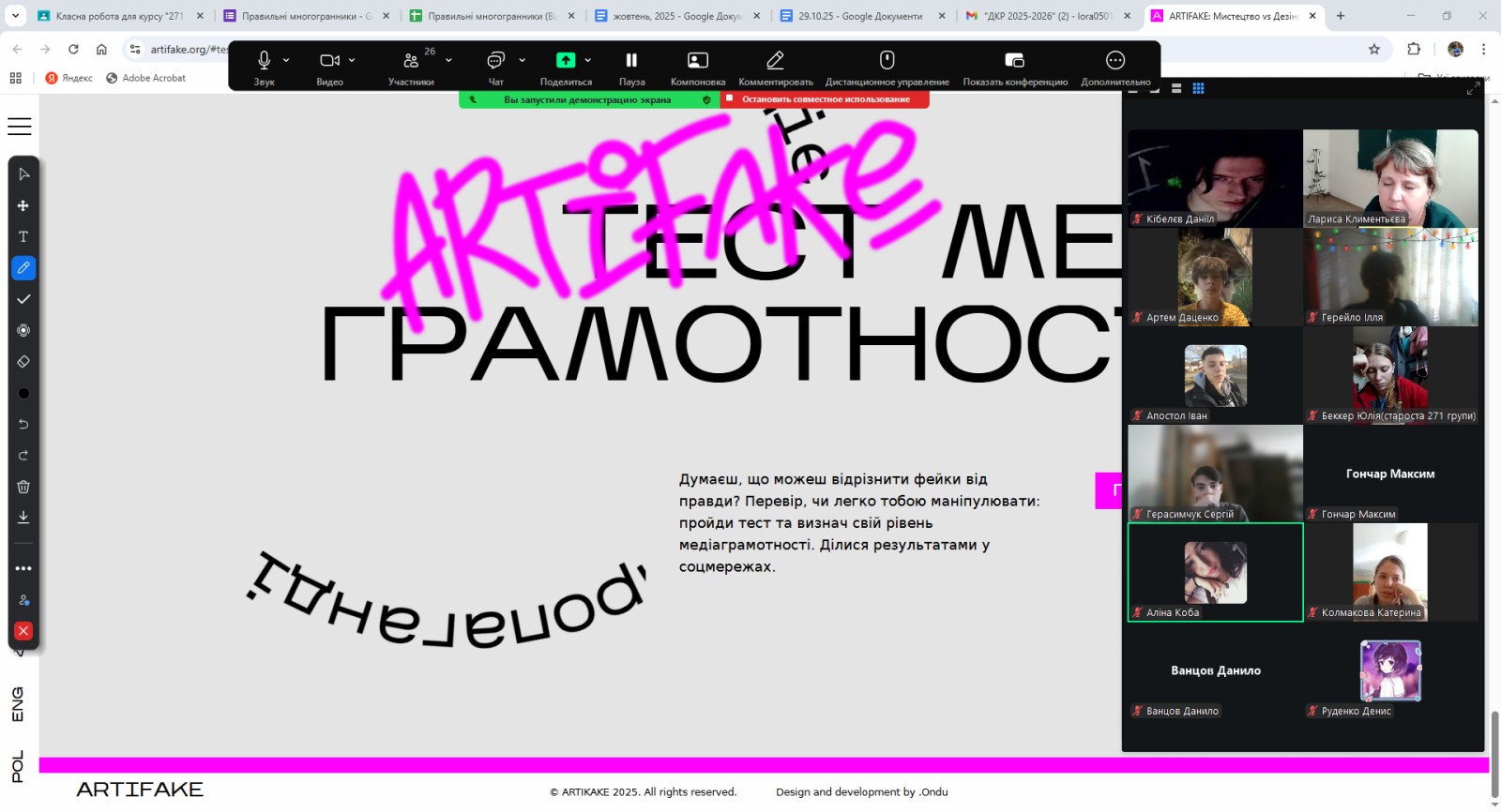Select the Text annotation tool

point(23,237)
